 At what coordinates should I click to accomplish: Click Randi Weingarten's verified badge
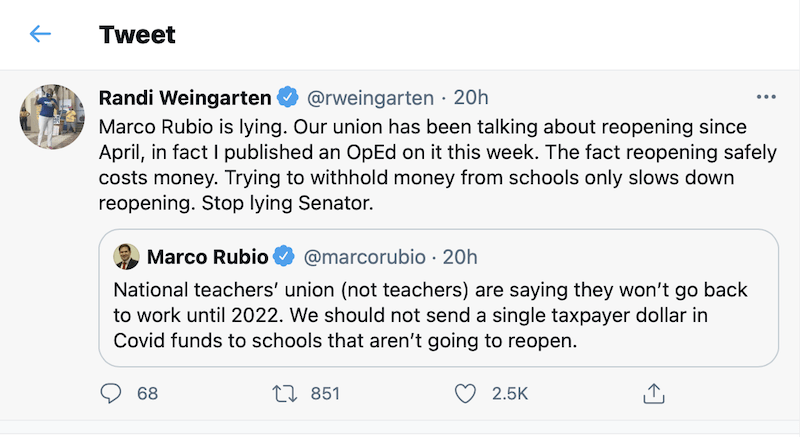pos(288,98)
